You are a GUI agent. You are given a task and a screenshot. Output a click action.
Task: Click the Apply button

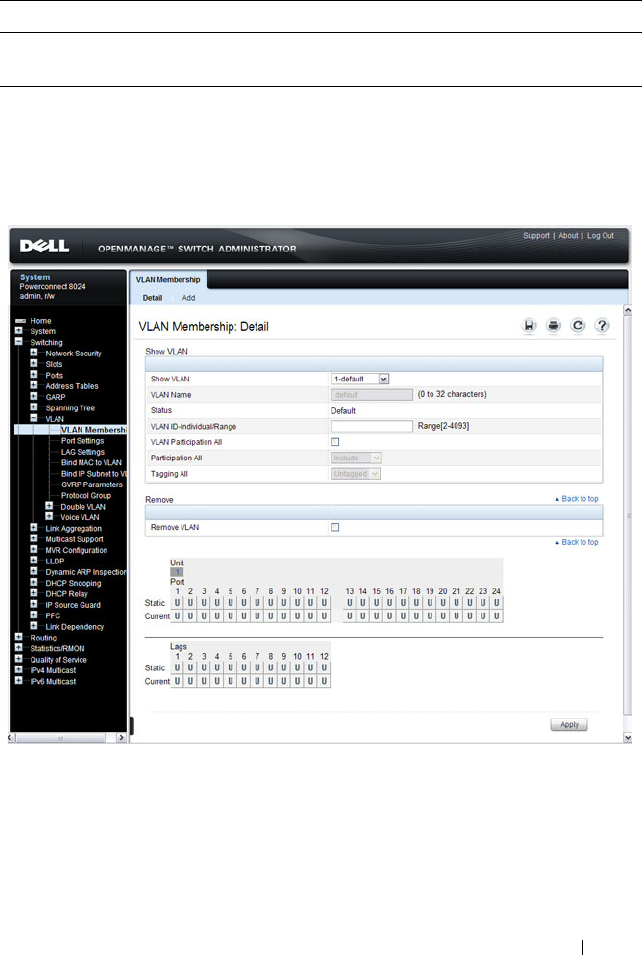tap(569, 725)
